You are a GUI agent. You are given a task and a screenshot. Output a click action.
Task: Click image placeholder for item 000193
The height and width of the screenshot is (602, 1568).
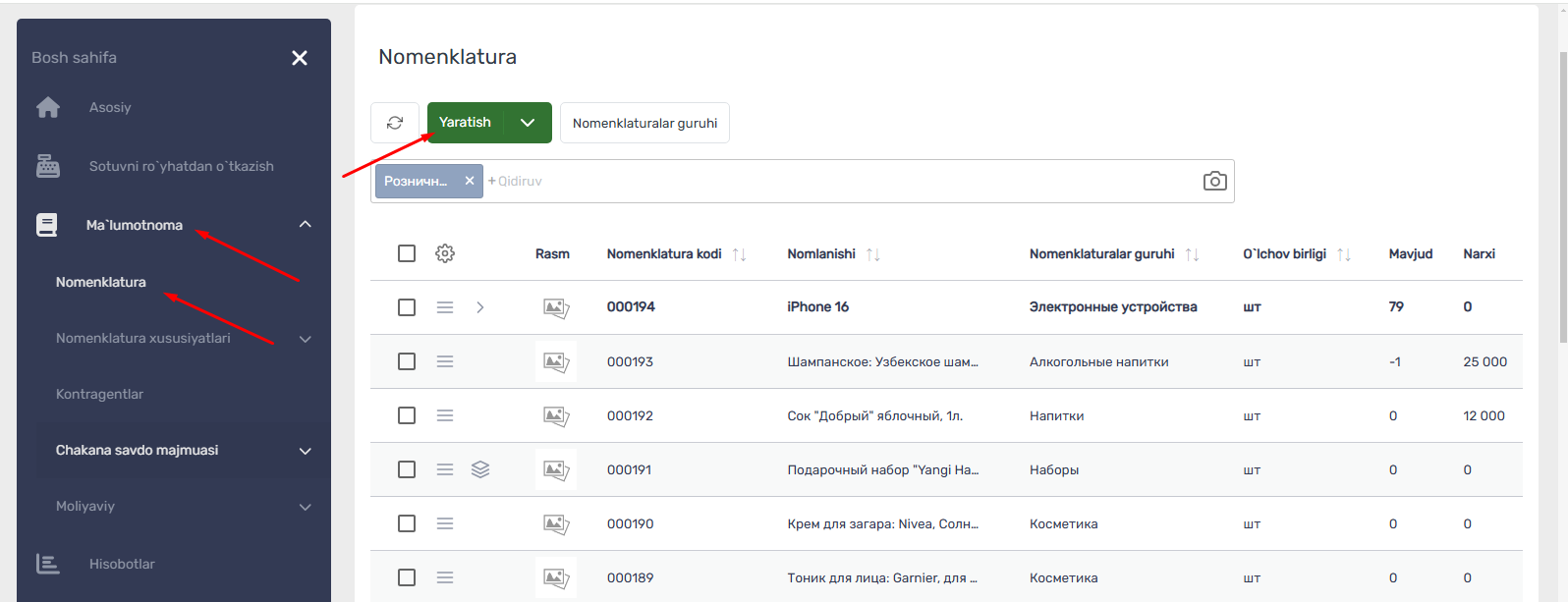tap(556, 361)
